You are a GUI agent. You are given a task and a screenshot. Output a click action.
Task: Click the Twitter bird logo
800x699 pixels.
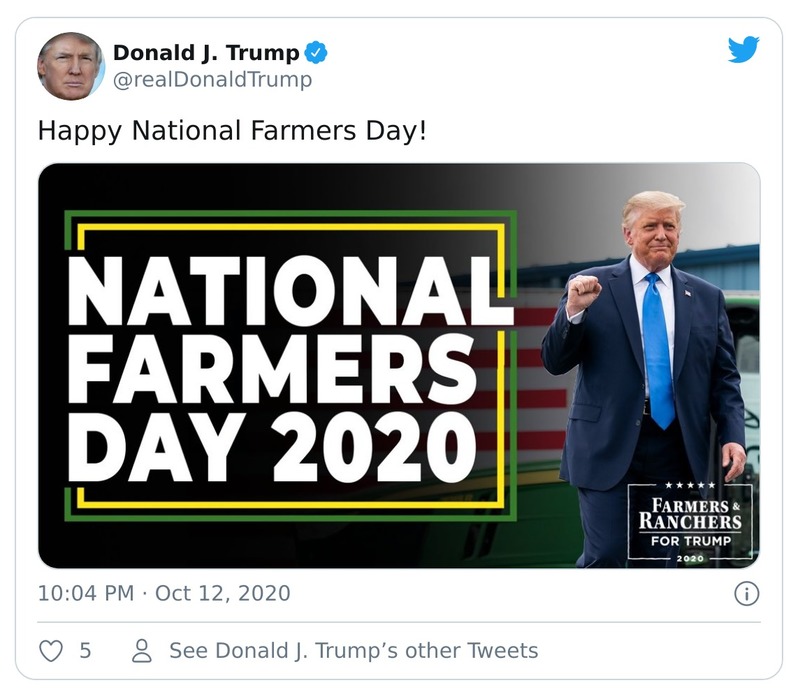coord(742,48)
